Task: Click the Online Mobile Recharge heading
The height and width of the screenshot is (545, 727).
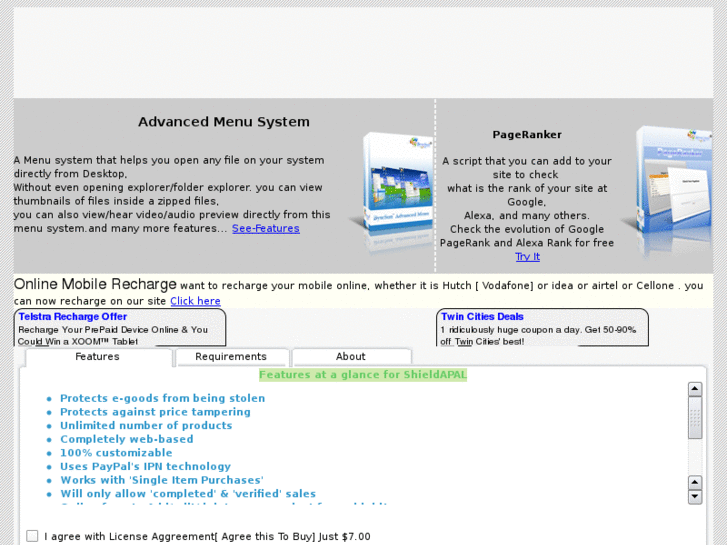Action: pos(95,284)
